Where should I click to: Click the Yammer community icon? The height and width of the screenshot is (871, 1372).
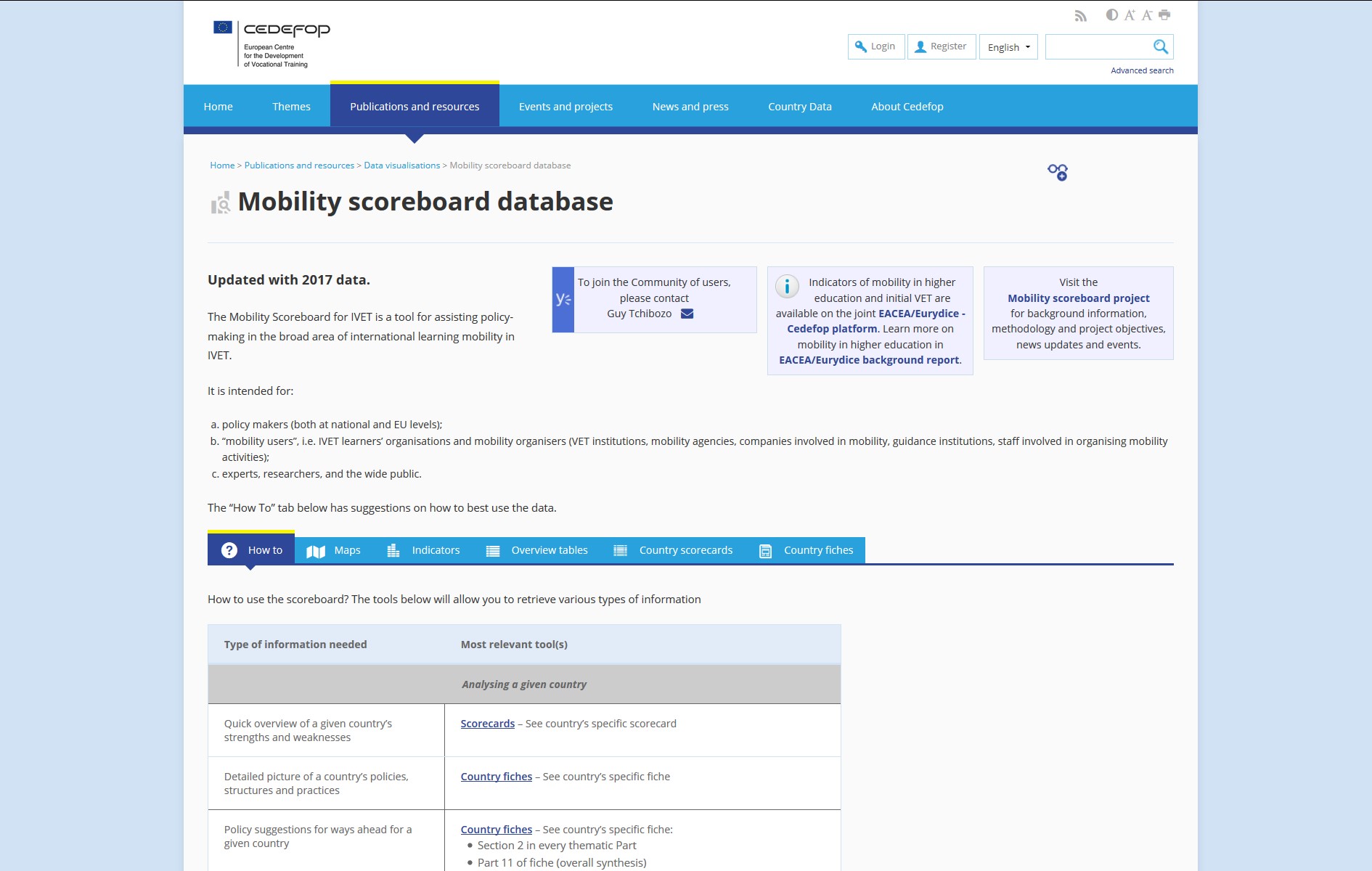(563, 299)
